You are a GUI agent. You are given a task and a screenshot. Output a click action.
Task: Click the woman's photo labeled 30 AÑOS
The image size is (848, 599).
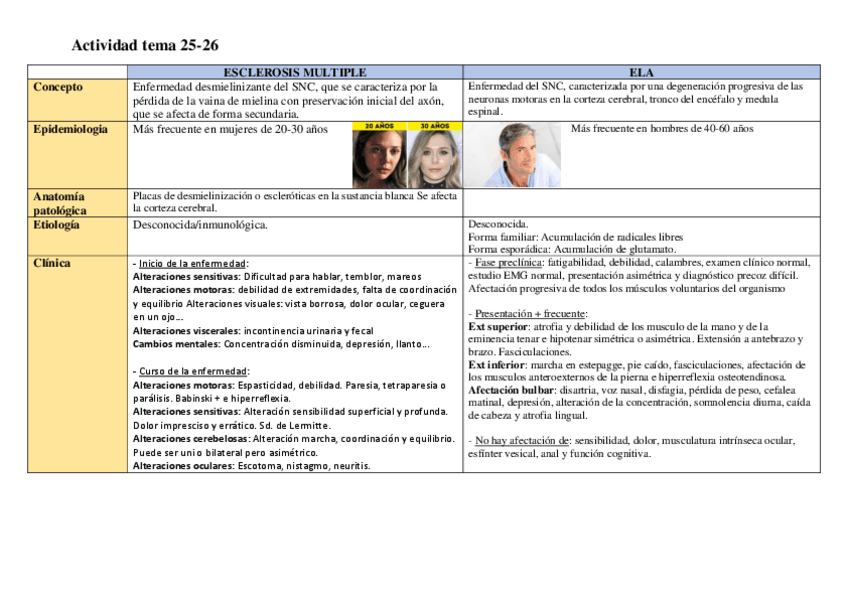click(x=433, y=156)
